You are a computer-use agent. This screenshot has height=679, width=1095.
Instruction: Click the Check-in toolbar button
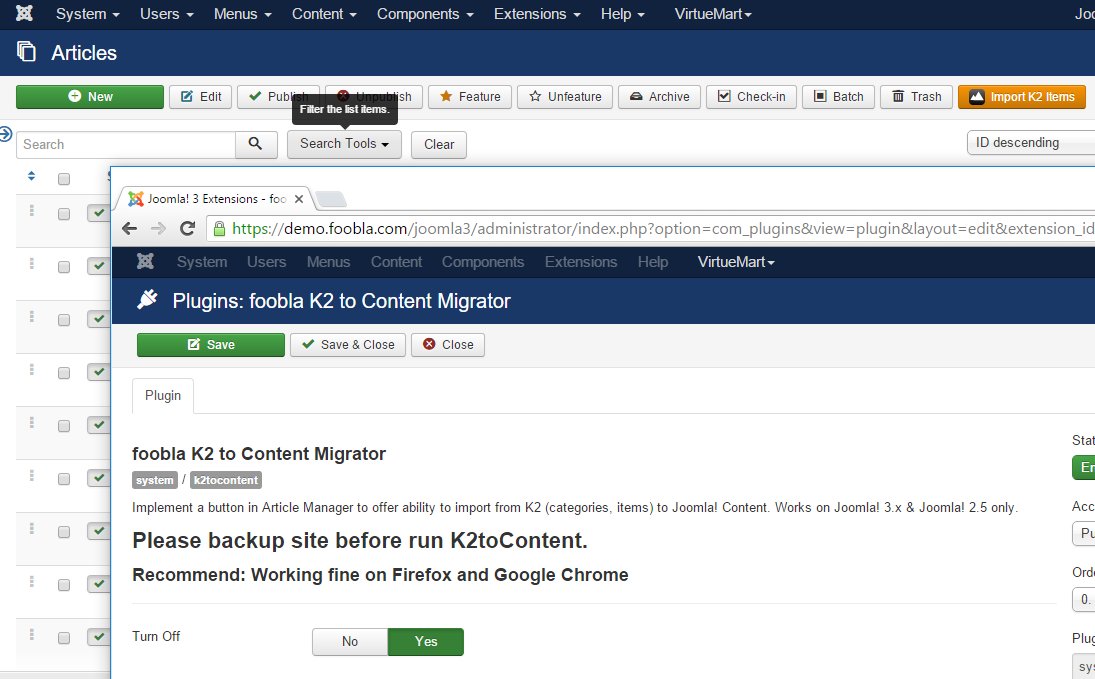tap(751, 96)
